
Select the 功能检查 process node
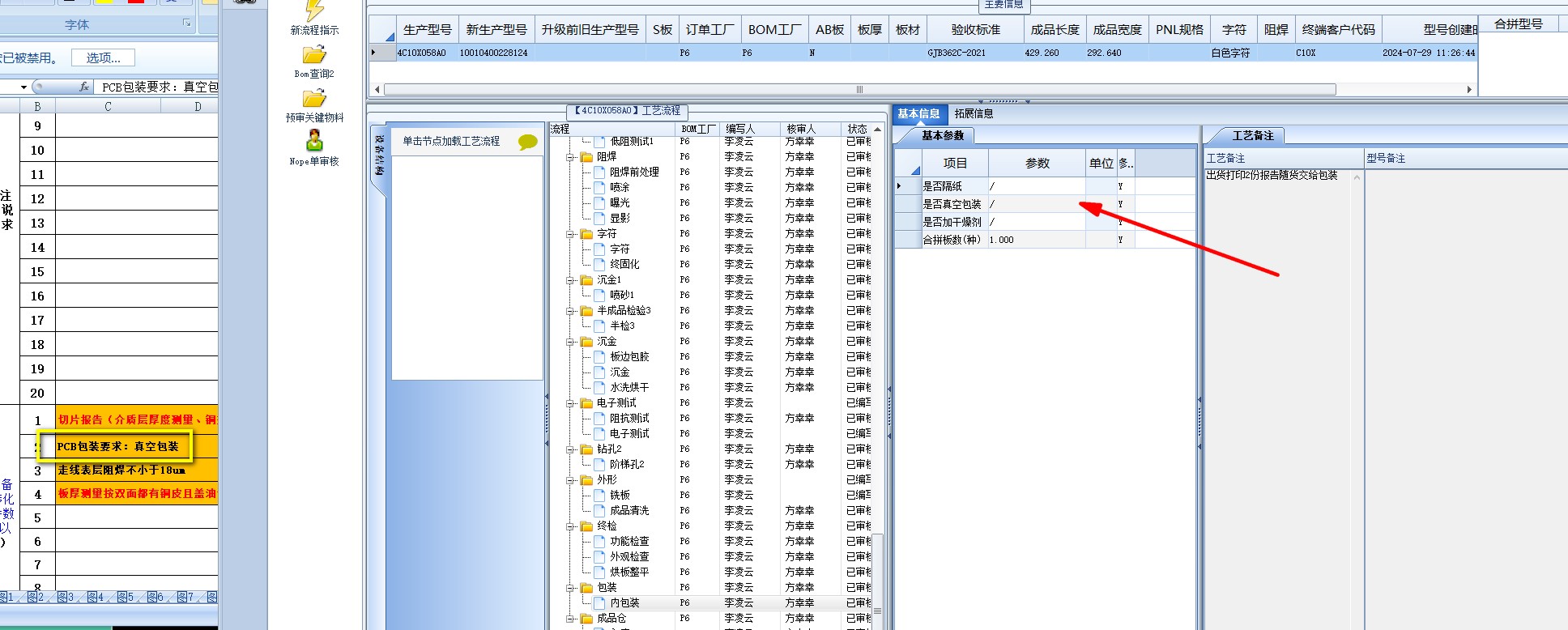pyautogui.click(x=629, y=541)
